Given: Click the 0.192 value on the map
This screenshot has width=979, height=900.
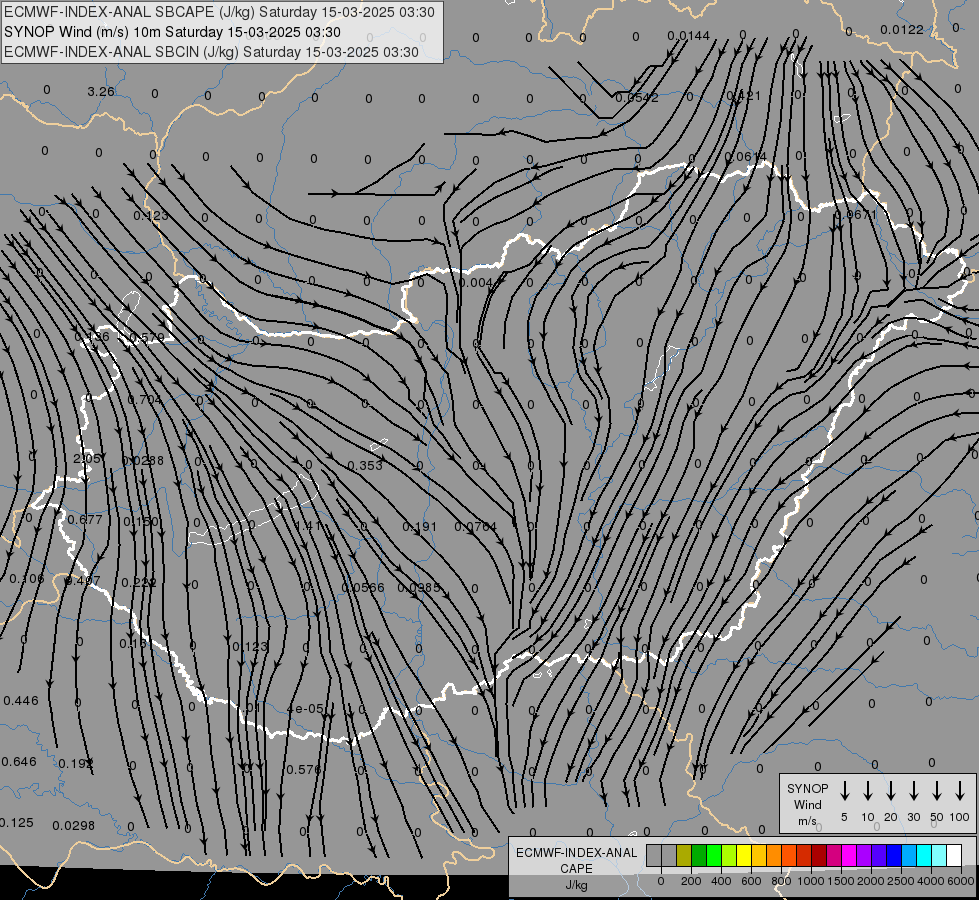Looking at the screenshot, I should click(x=76, y=763).
